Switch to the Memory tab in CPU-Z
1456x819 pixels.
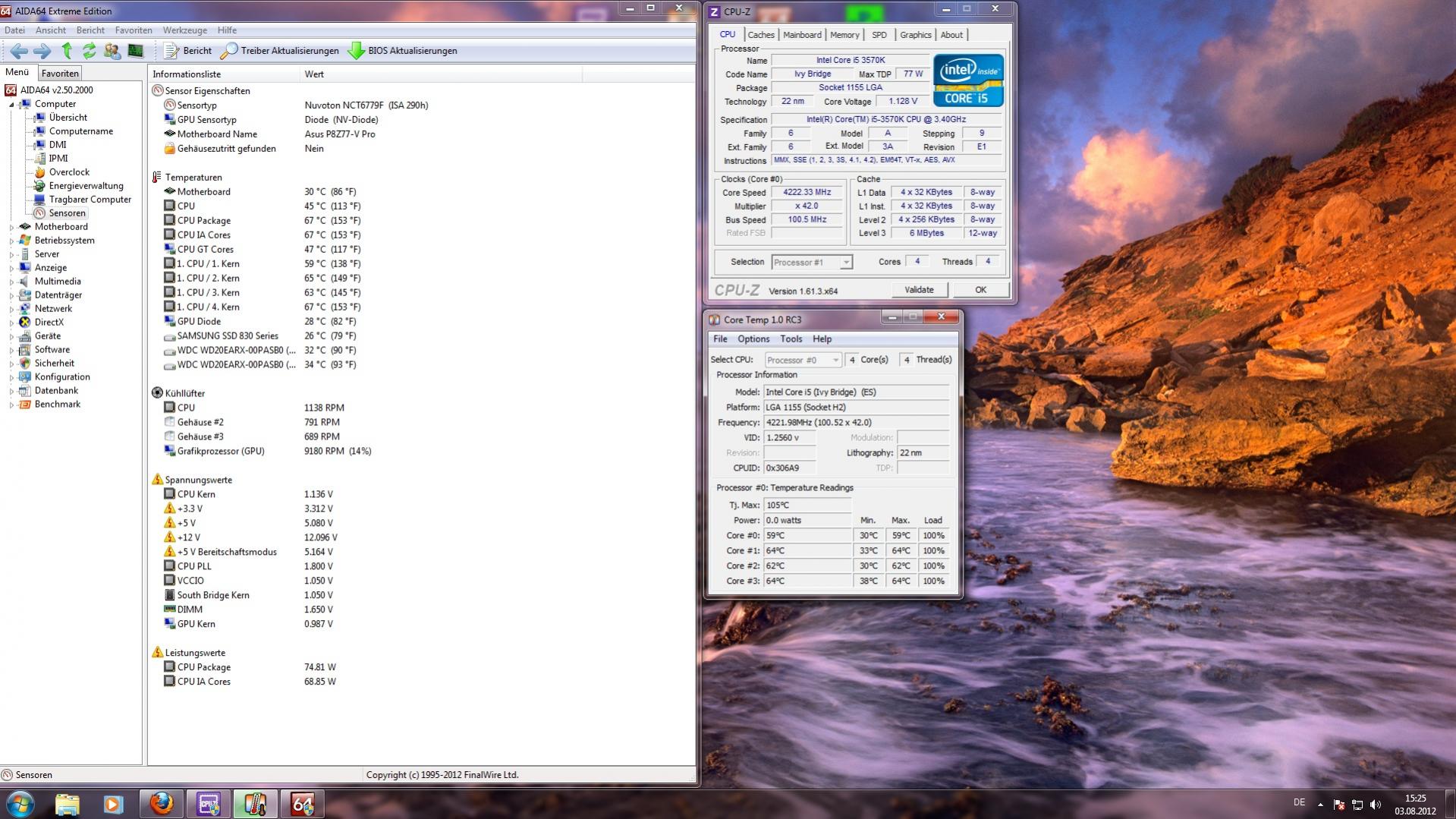[844, 35]
